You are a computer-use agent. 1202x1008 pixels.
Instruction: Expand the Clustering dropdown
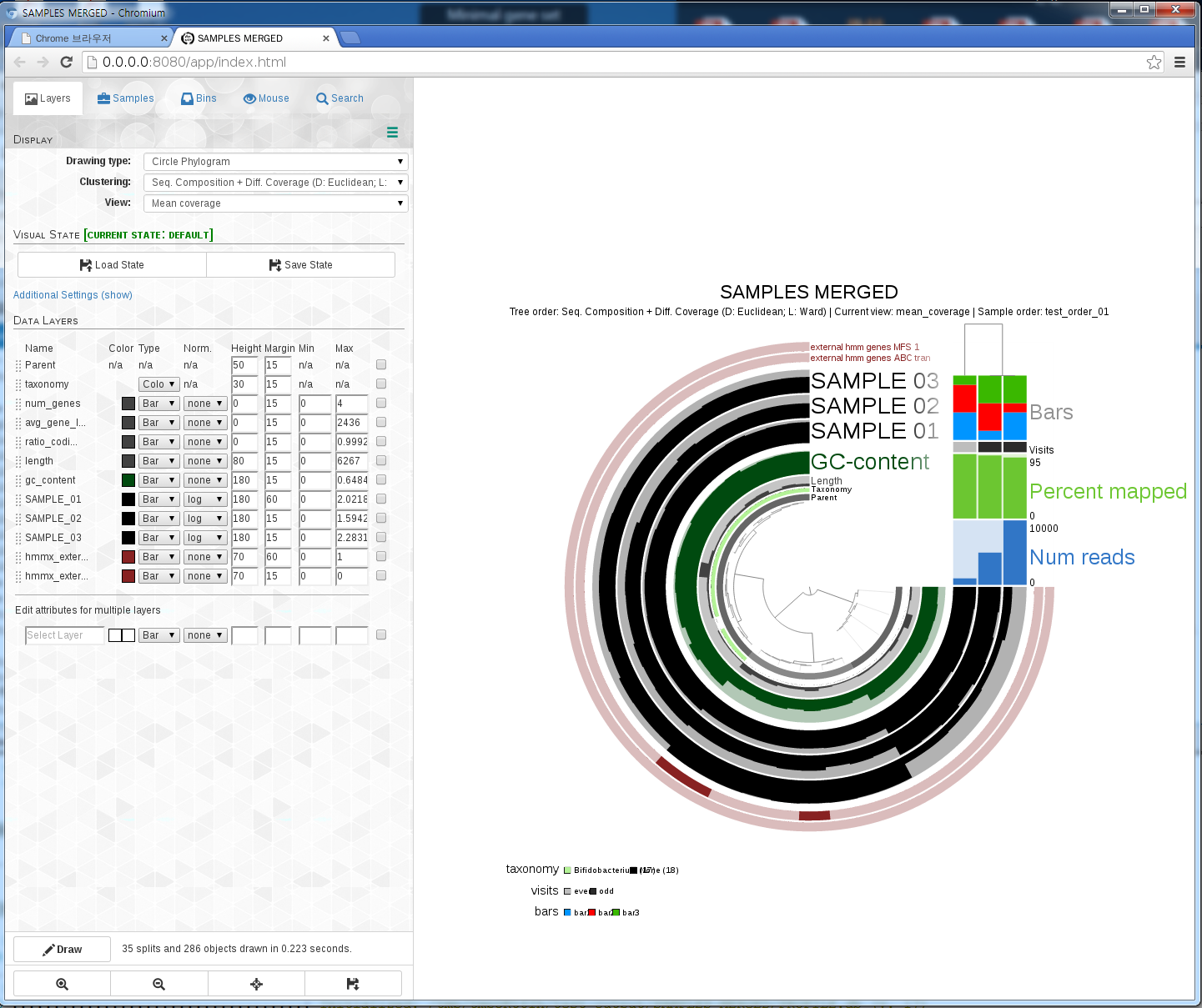coord(275,183)
